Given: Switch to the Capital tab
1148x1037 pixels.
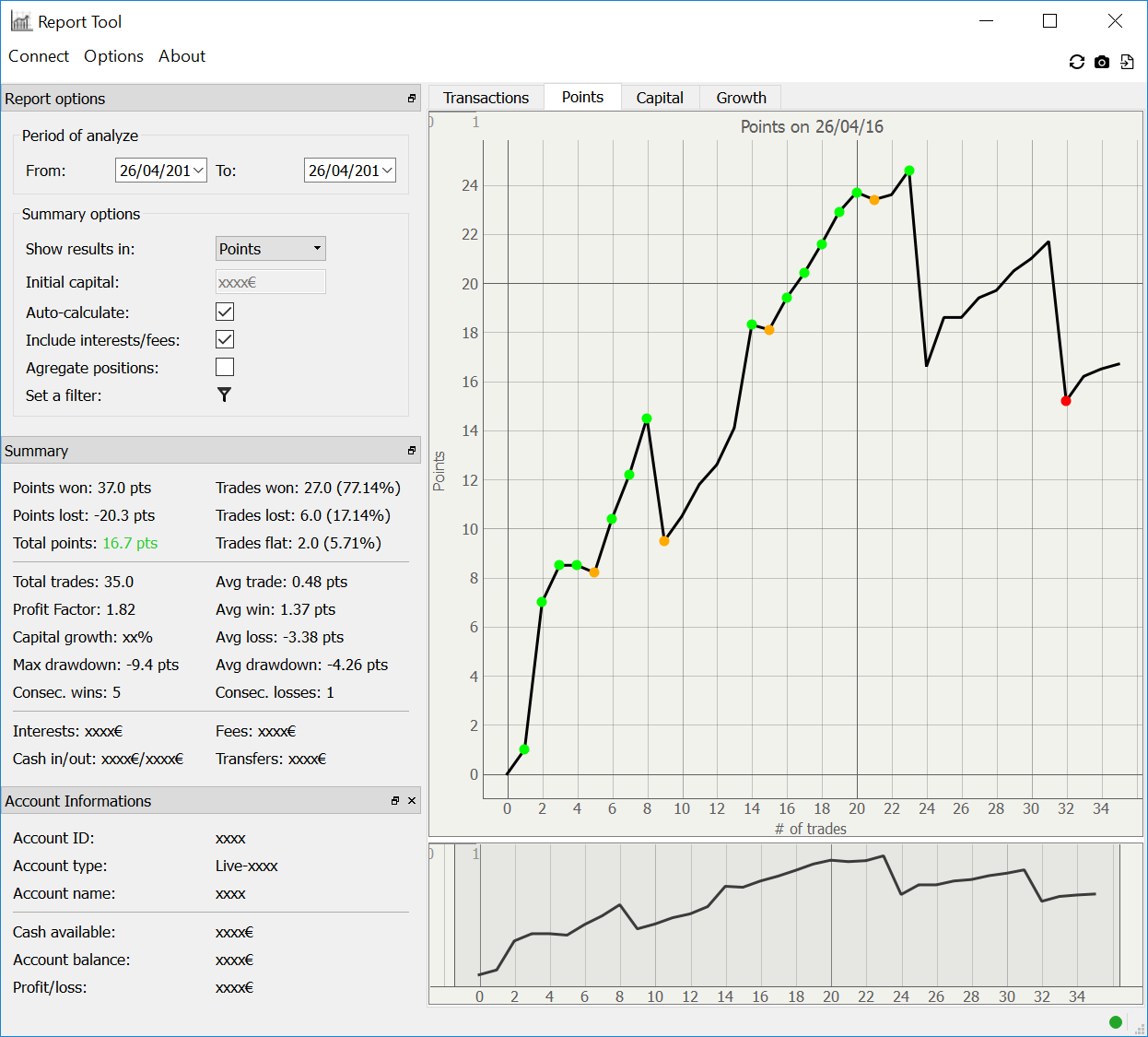Looking at the screenshot, I should (x=660, y=98).
